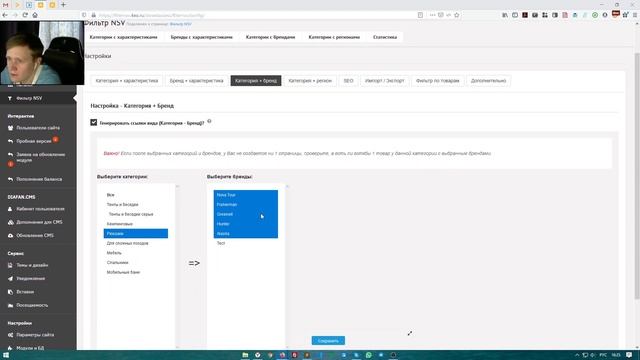Open Пробная версия in the sidebar

point(34,141)
